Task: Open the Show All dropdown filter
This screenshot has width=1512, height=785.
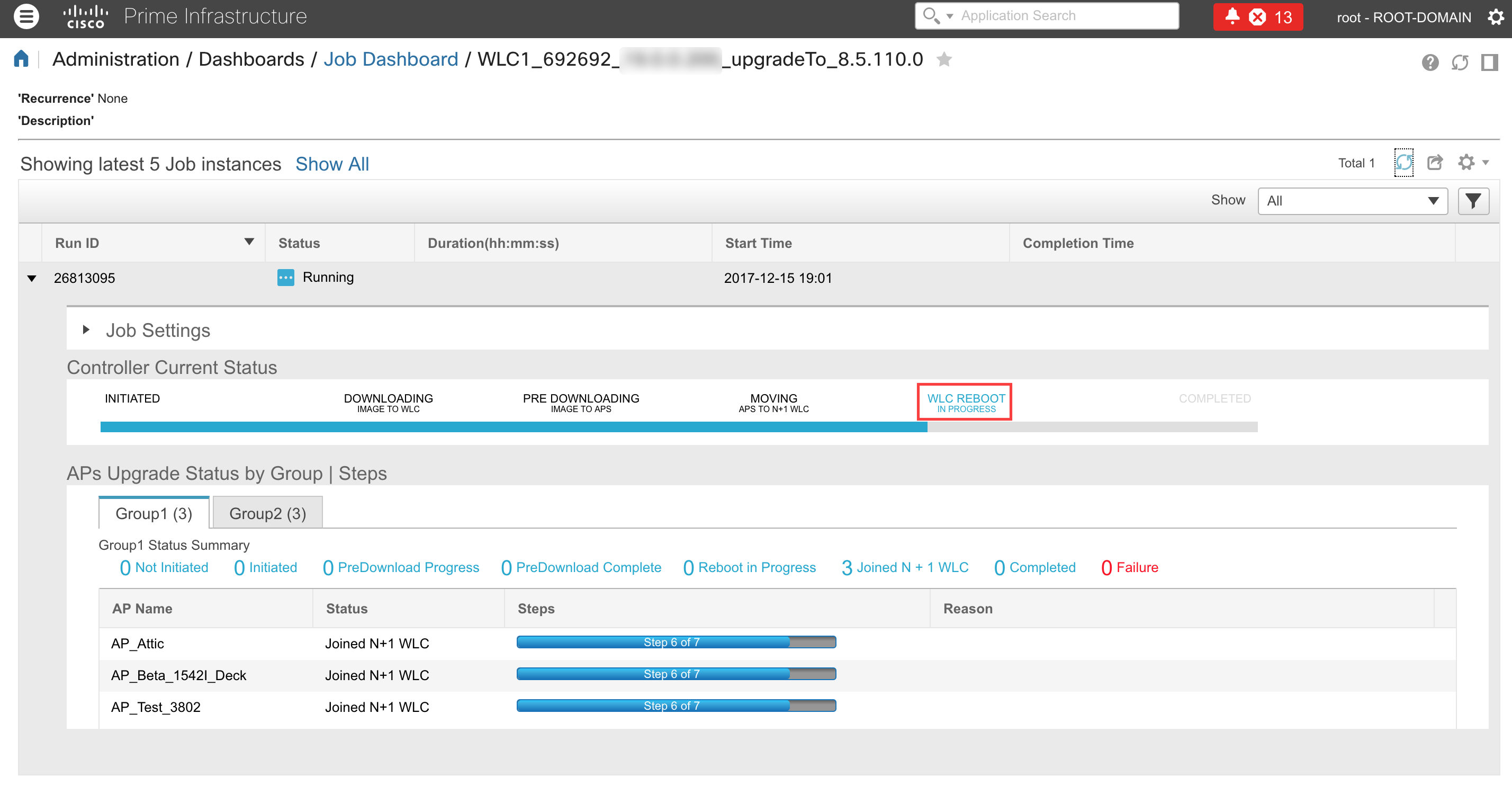Action: coord(1352,201)
